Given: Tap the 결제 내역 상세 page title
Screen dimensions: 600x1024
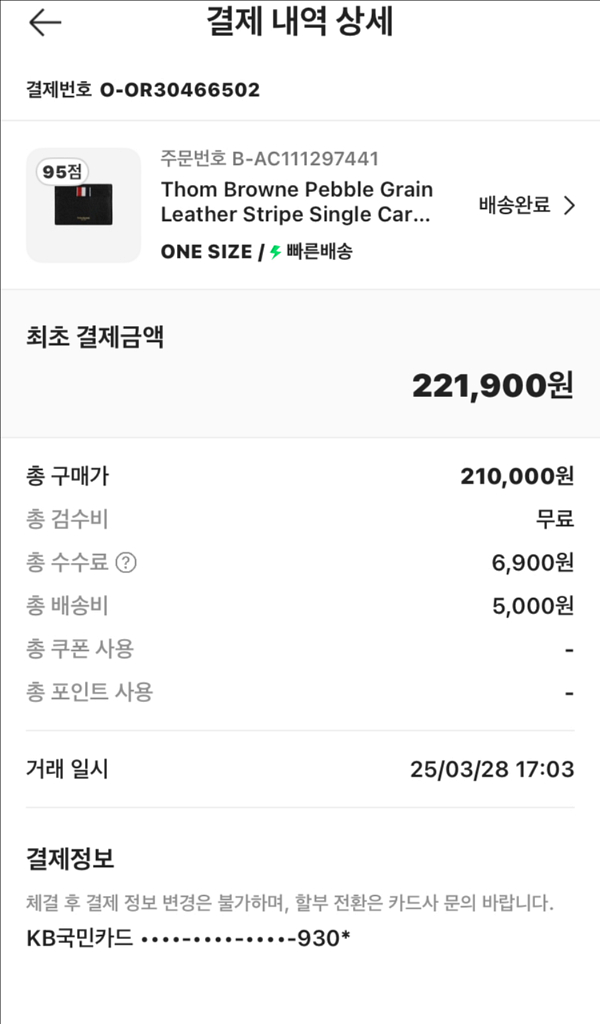Looking at the screenshot, I should pos(299,23).
